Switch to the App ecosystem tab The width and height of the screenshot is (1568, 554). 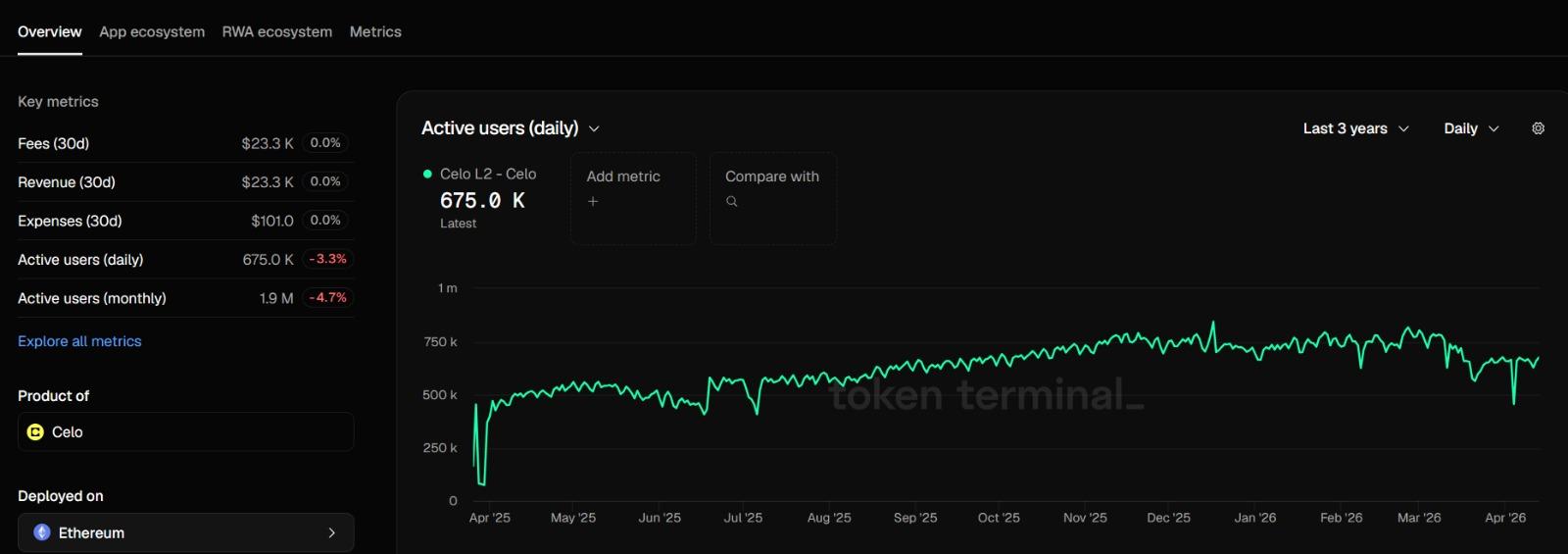point(152,31)
